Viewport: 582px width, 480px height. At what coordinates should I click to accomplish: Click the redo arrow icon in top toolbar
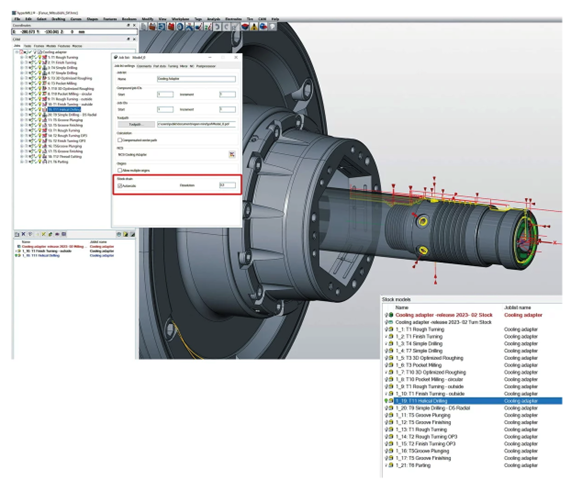click(x=226, y=27)
